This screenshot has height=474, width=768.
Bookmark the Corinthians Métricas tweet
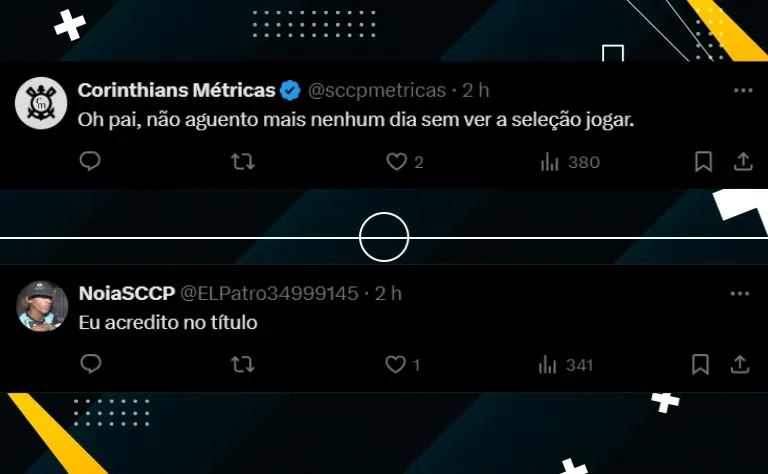pos(703,162)
